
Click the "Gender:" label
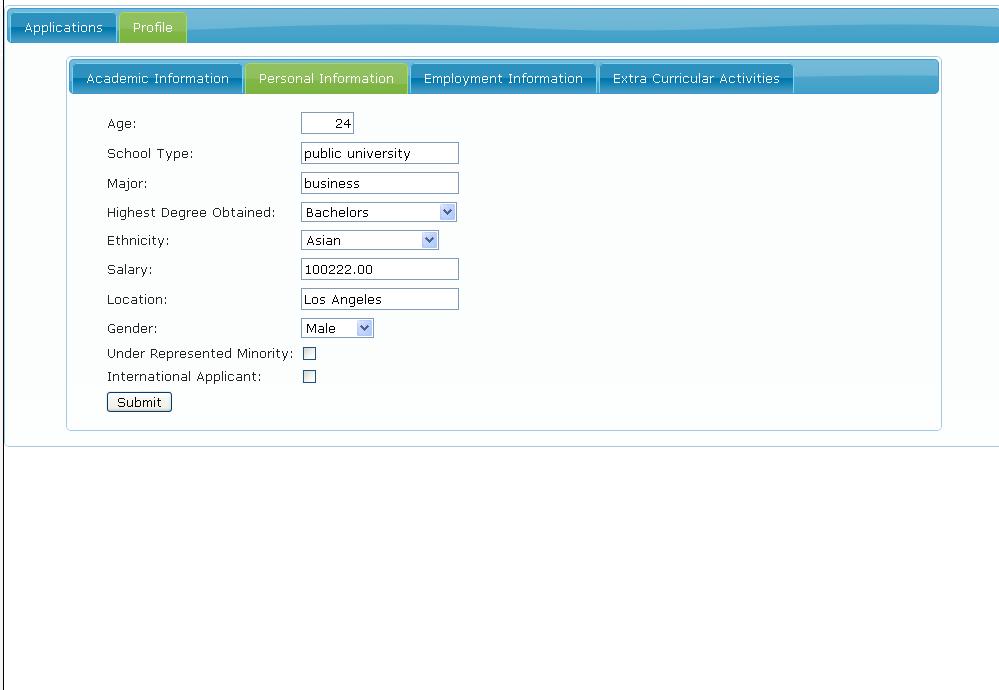(132, 328)
